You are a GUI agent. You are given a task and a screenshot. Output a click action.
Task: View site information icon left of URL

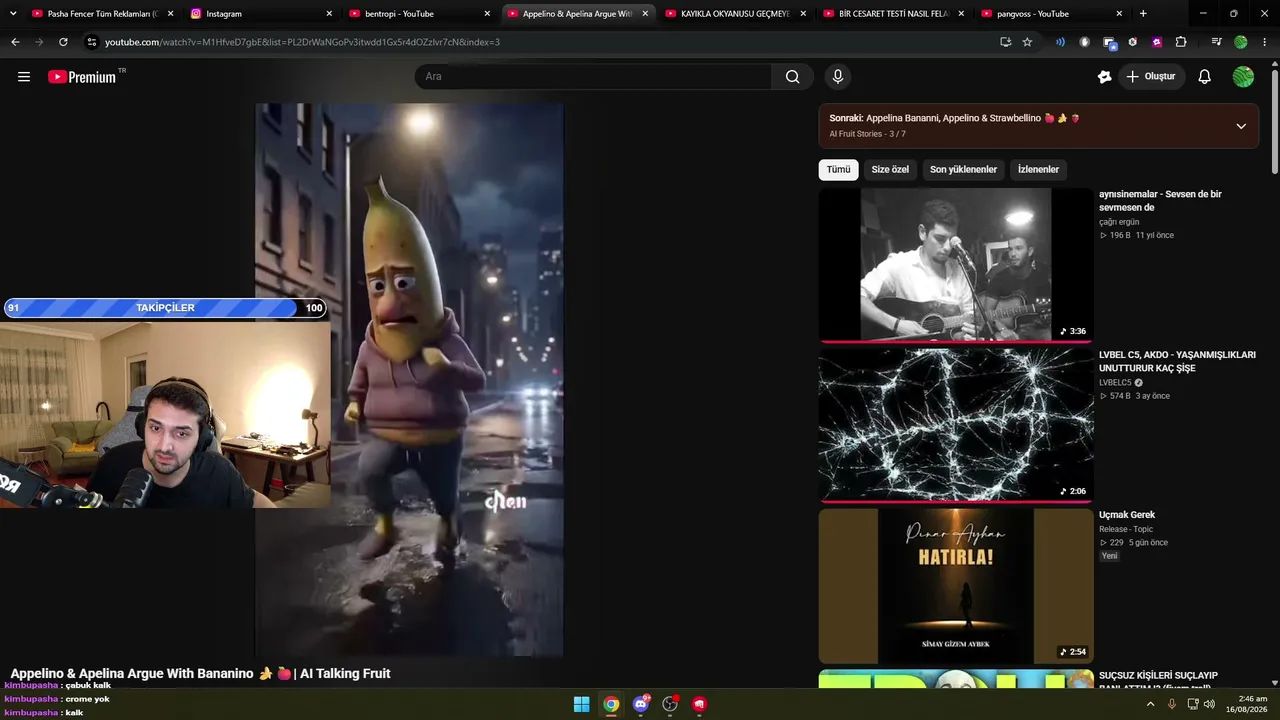point(92,42)
